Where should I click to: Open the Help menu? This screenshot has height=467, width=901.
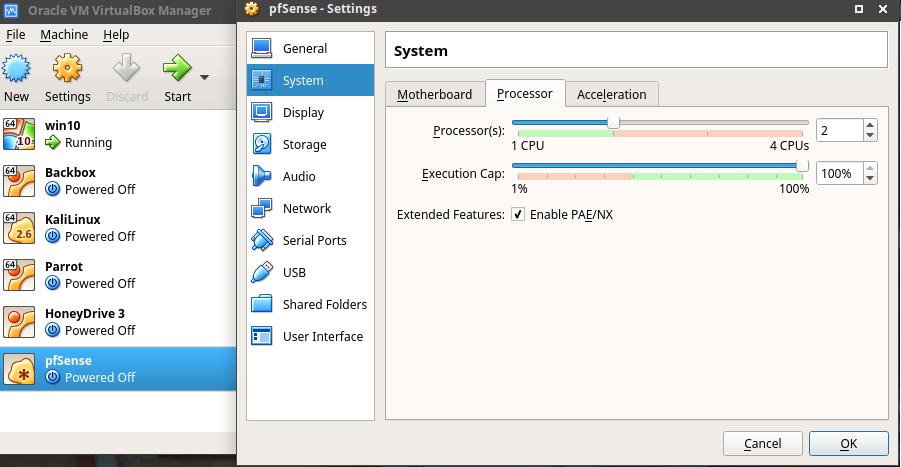[x=116, y=34]
